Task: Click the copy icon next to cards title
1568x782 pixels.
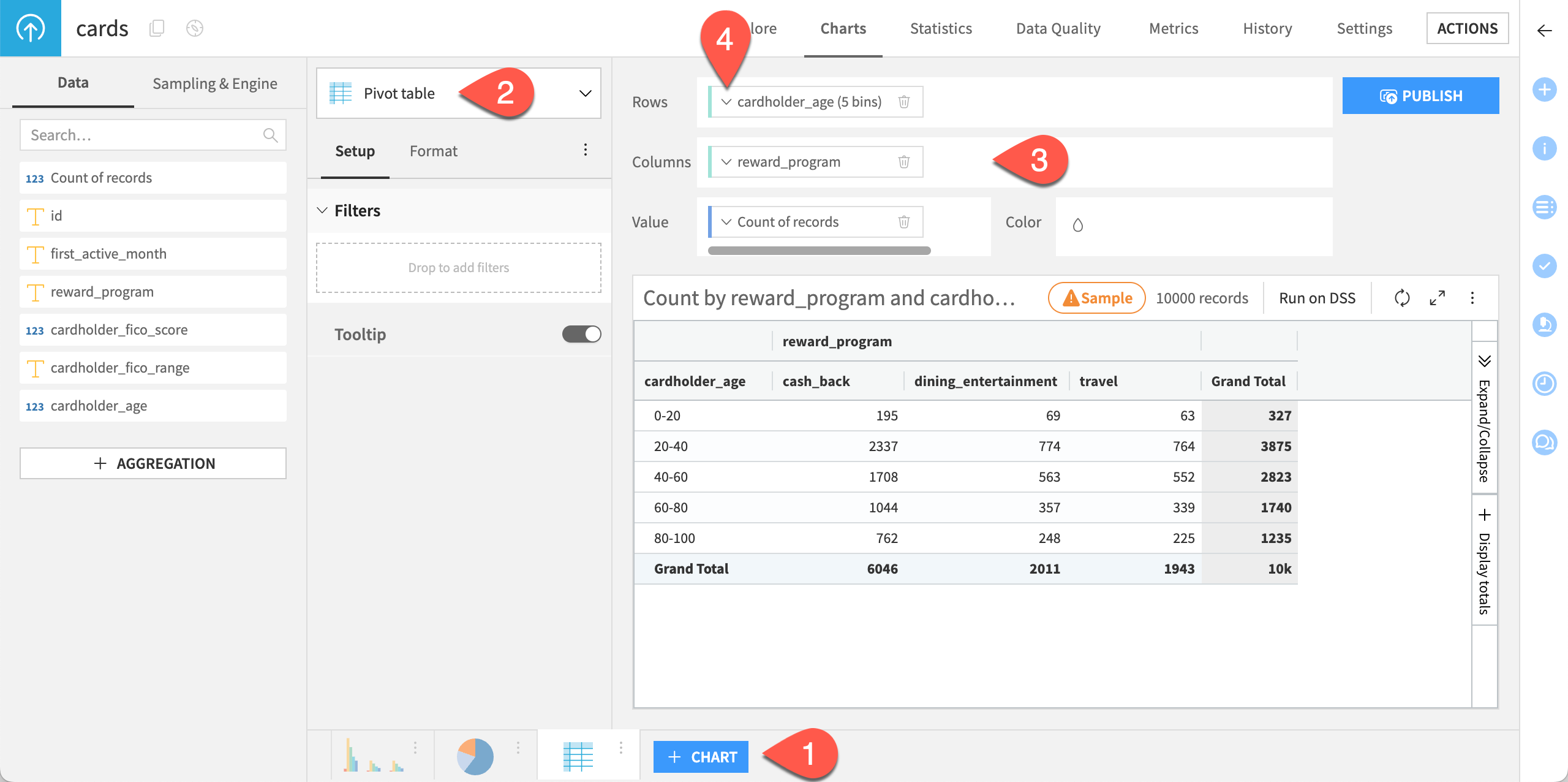Action: (157, 28)
